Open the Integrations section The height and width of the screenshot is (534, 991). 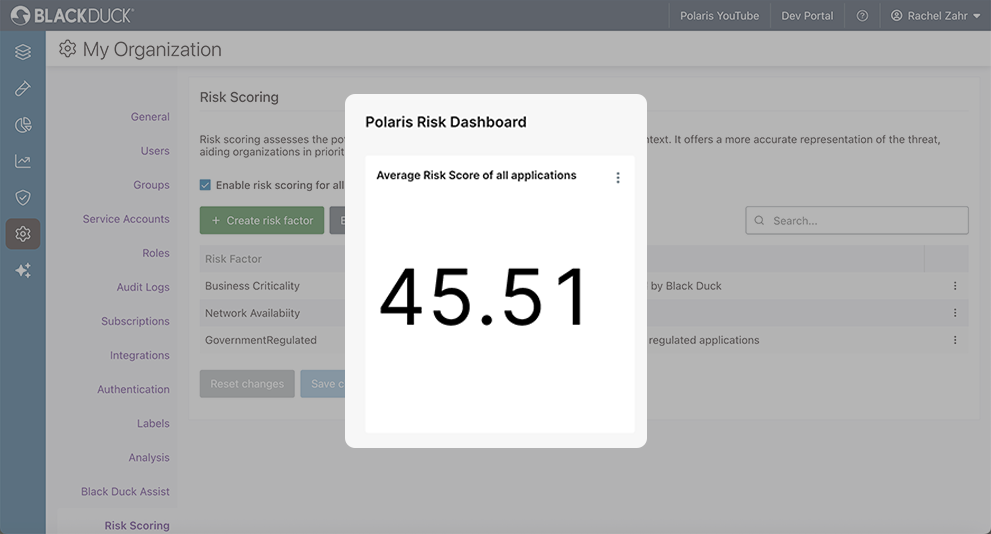tap(140, 356)
